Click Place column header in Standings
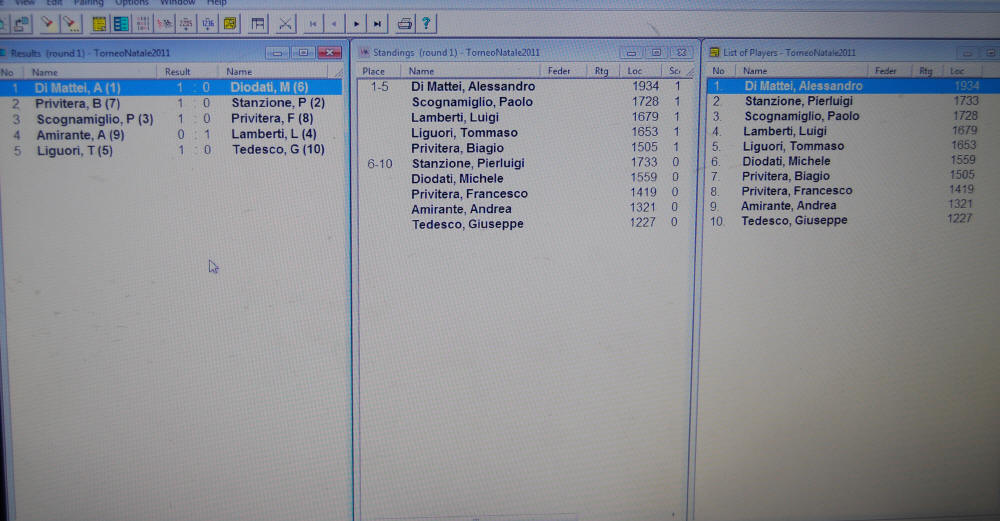Image resolution: width=1000 pixels, height=521 pixels. [374, 71]
